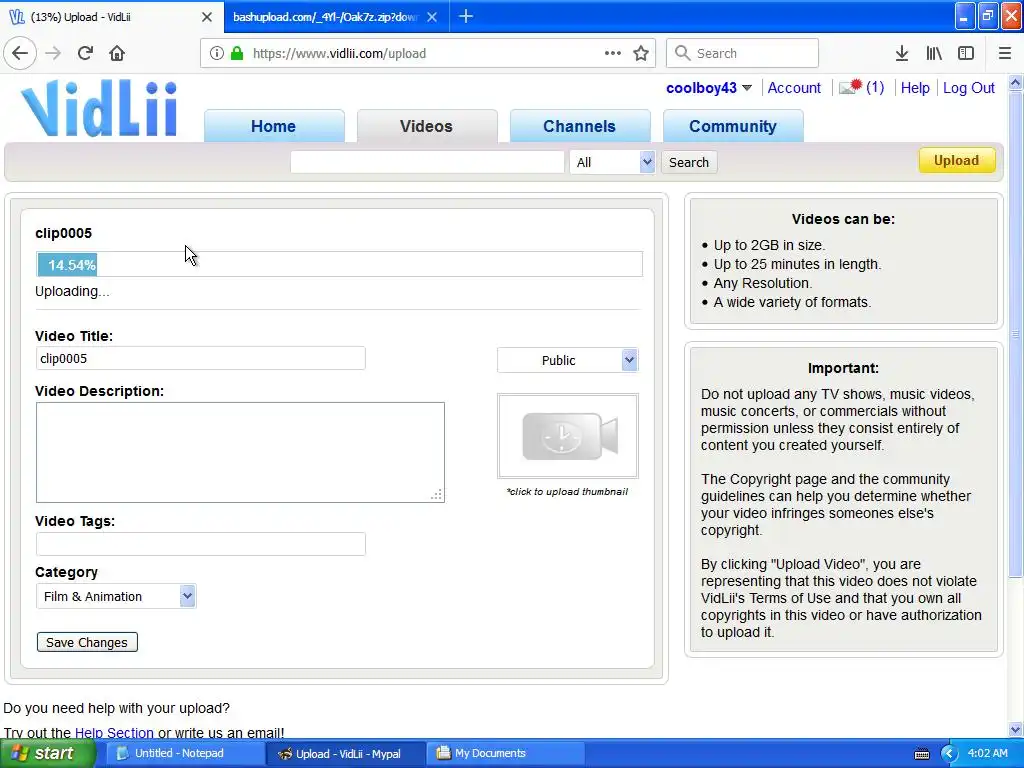Select Upload - VidLii - Mypal taskbar button
Image resolution: width=1024 pixels, height=768 pixels.
coord(345,753)
